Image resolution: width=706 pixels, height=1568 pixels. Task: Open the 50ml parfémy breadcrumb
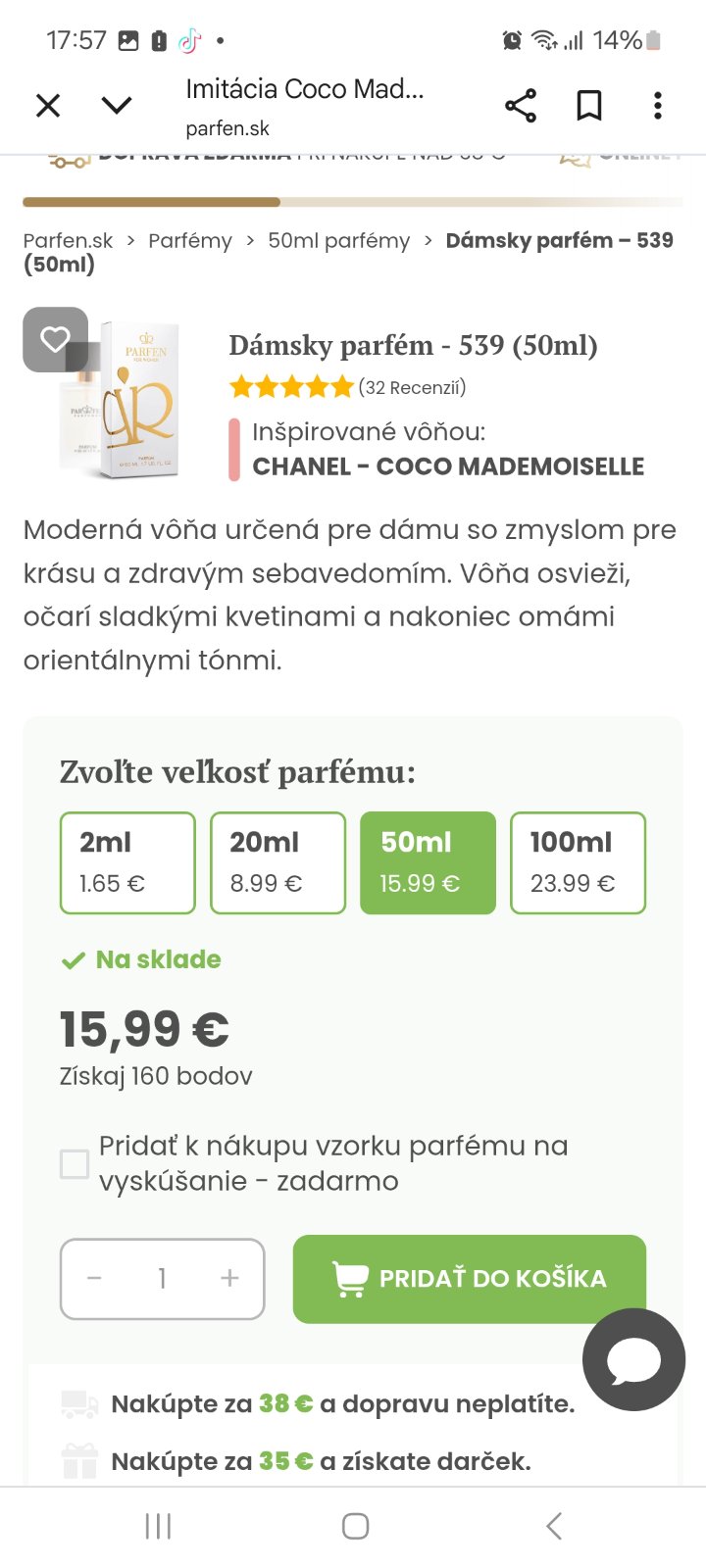[x=339, y=241]
